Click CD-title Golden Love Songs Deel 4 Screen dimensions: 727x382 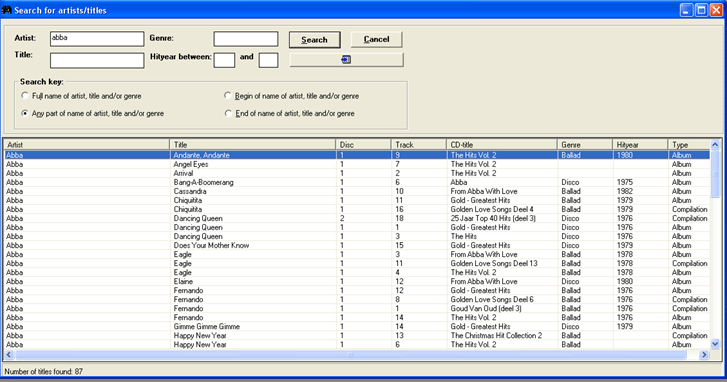[492, 210]
